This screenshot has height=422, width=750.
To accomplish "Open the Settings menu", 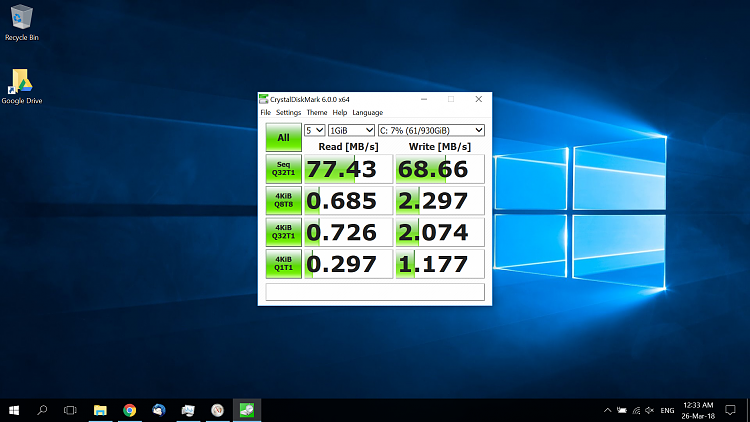I will point(288,112).
